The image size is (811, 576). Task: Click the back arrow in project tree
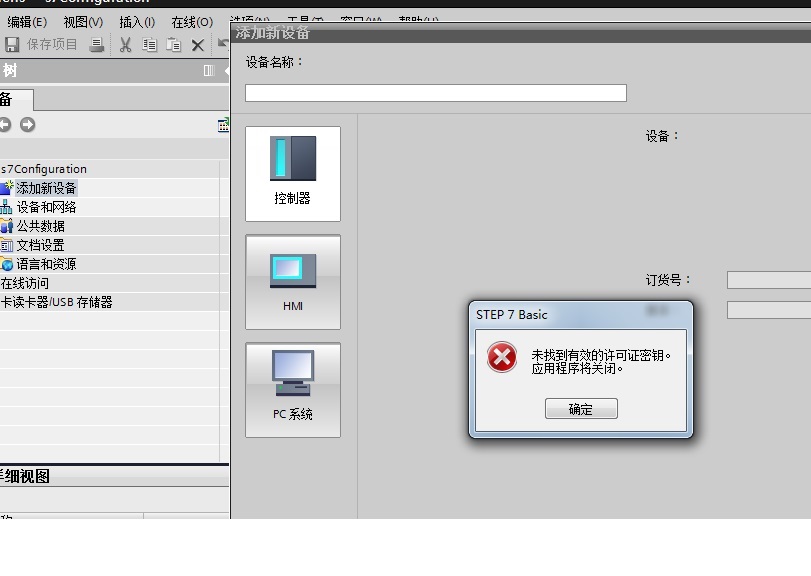pyautogui.click(x=5, y=125)
